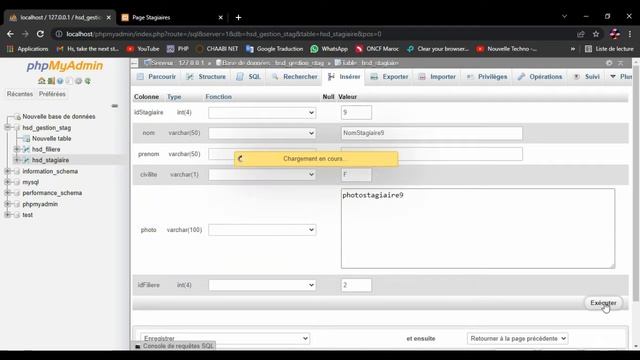Click the log out icon beside home
This screenshot has width=640, height=360.
point(51,81)
